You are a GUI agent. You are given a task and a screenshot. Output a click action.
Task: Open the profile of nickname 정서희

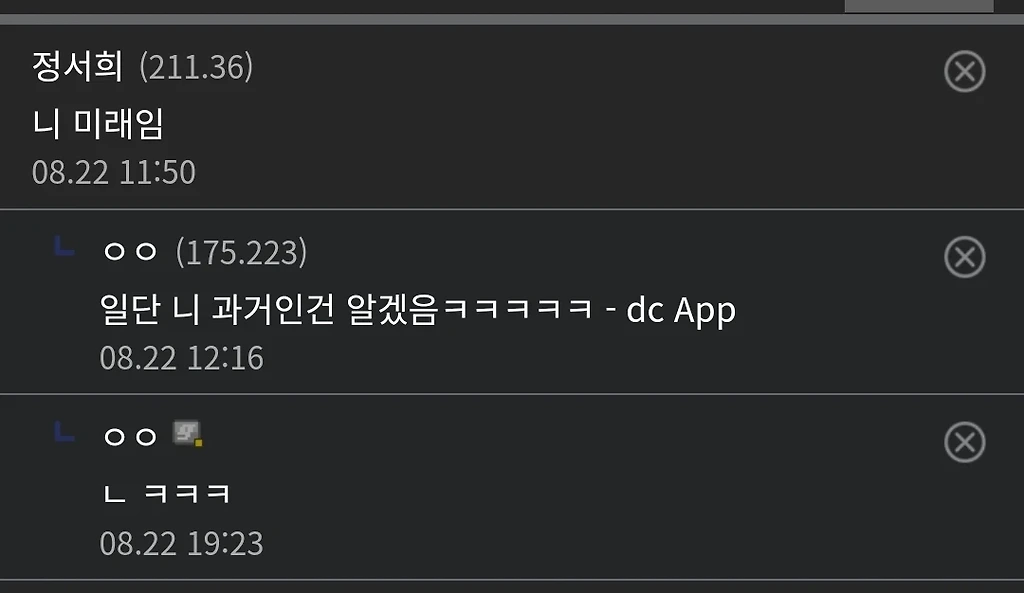[x=77, y=67]
